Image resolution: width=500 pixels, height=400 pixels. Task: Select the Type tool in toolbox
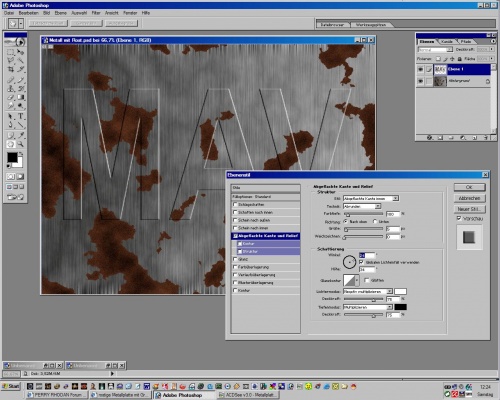(21, 116)
